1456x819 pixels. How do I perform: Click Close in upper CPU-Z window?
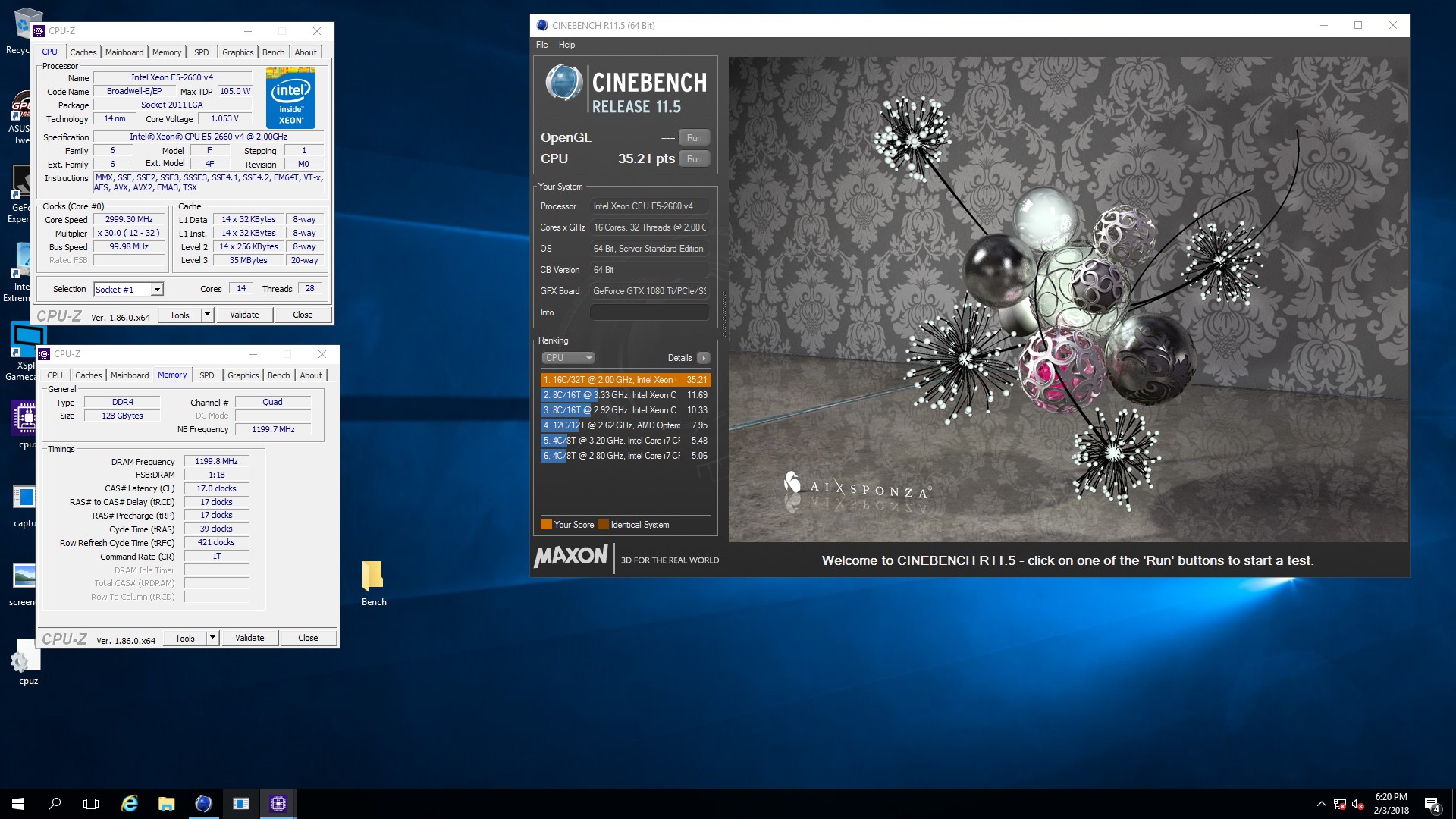coord(303,315)
